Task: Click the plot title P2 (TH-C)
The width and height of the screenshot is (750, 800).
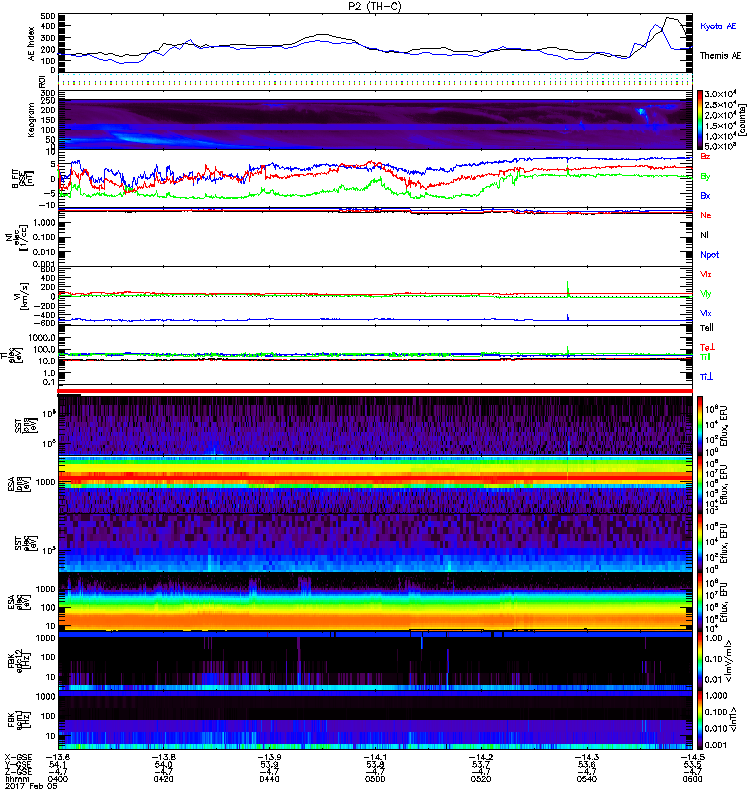Action: (x=375, y=6)
